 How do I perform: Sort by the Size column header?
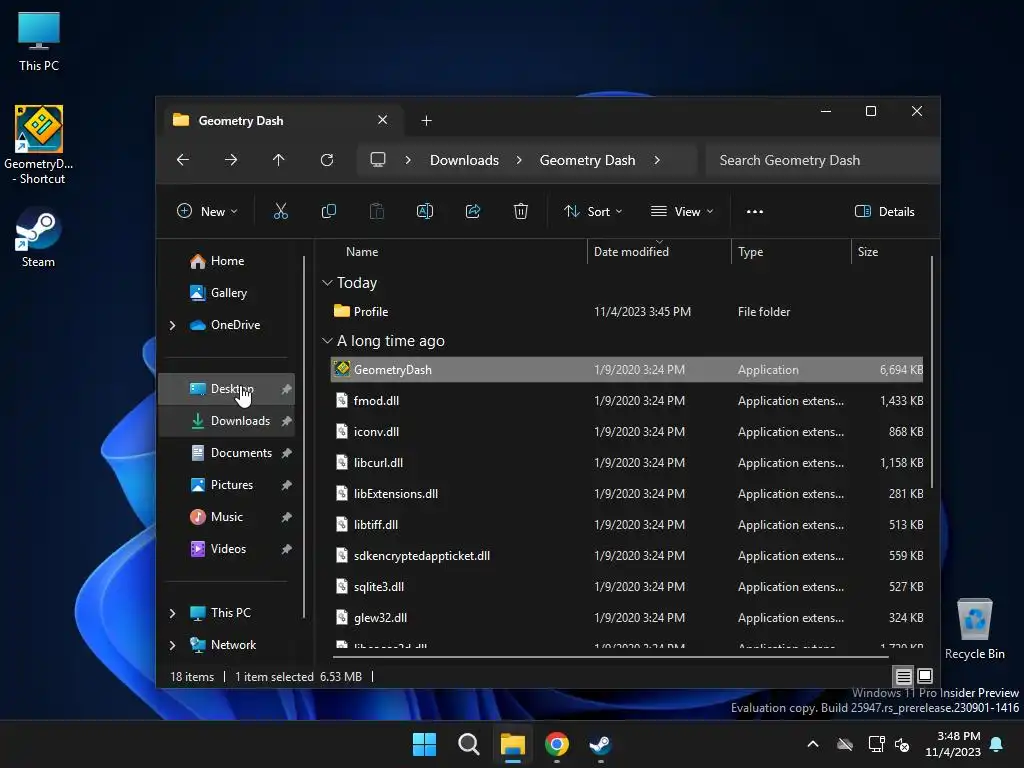point(867,251)
